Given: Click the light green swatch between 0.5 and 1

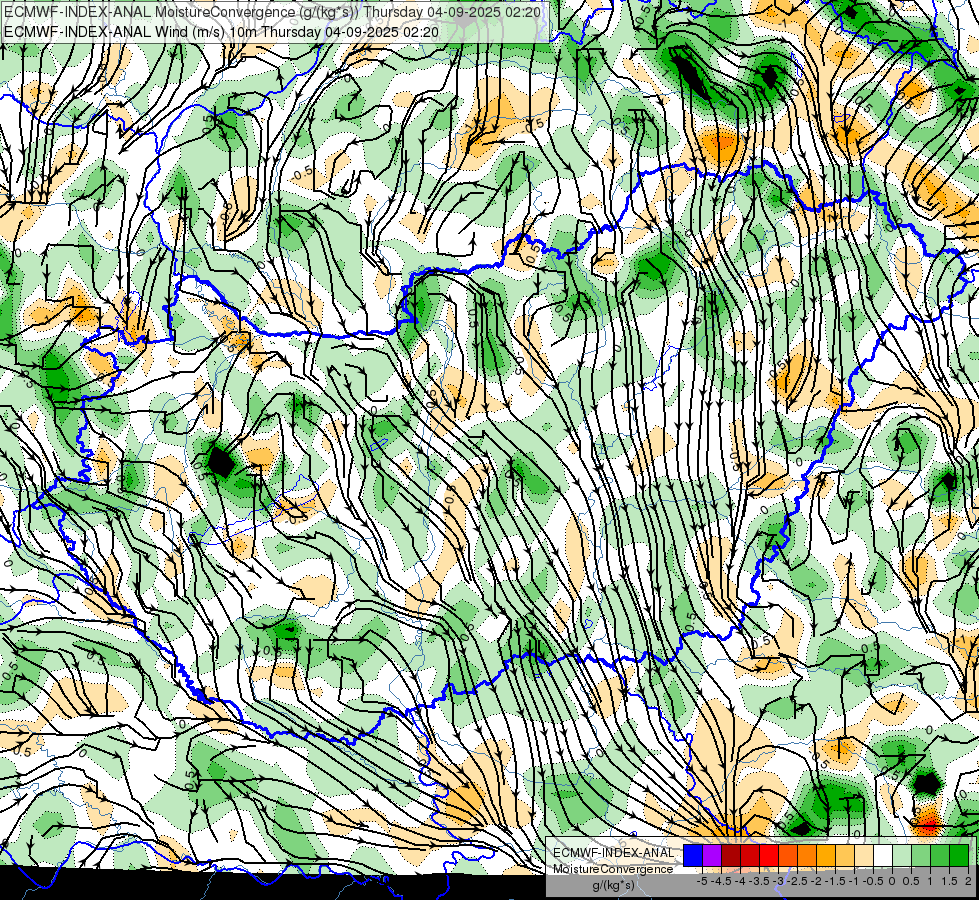Looking at the screenshot, I should tap(921, 855).
